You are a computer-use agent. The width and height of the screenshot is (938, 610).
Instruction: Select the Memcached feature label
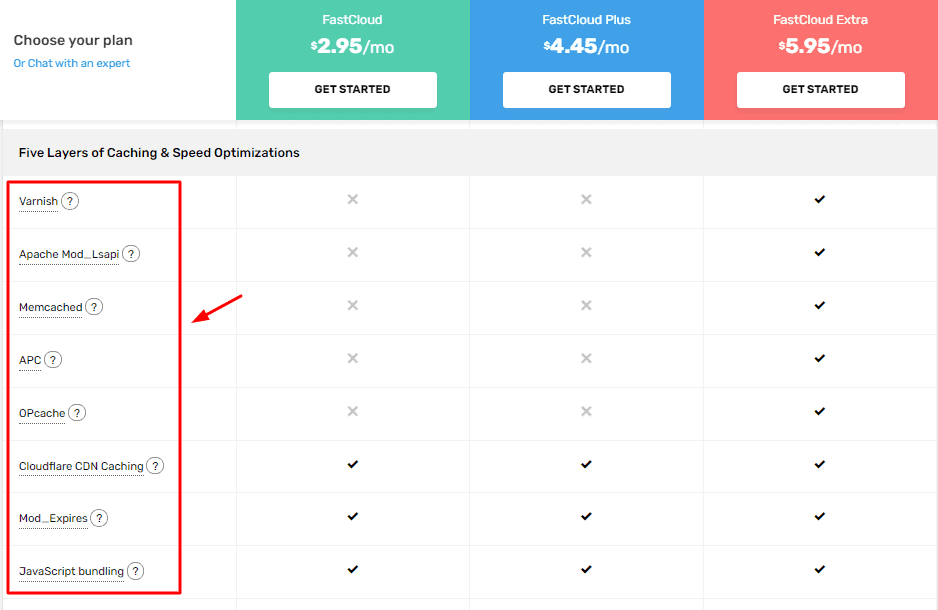[x=51, y=307]
